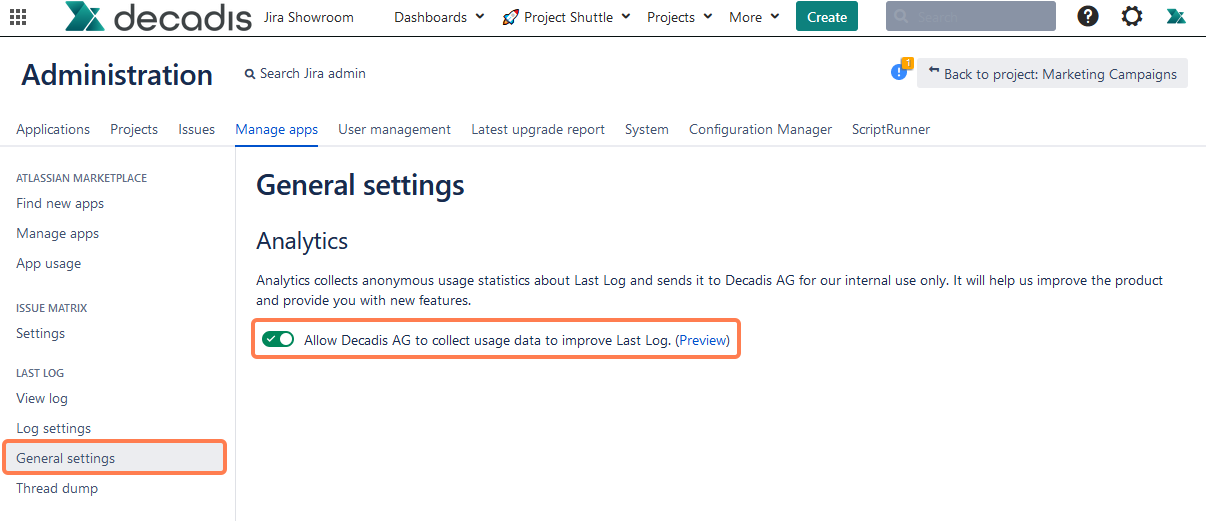
Task: Open Thread dump in the sidebar
Action: (57, 488)
